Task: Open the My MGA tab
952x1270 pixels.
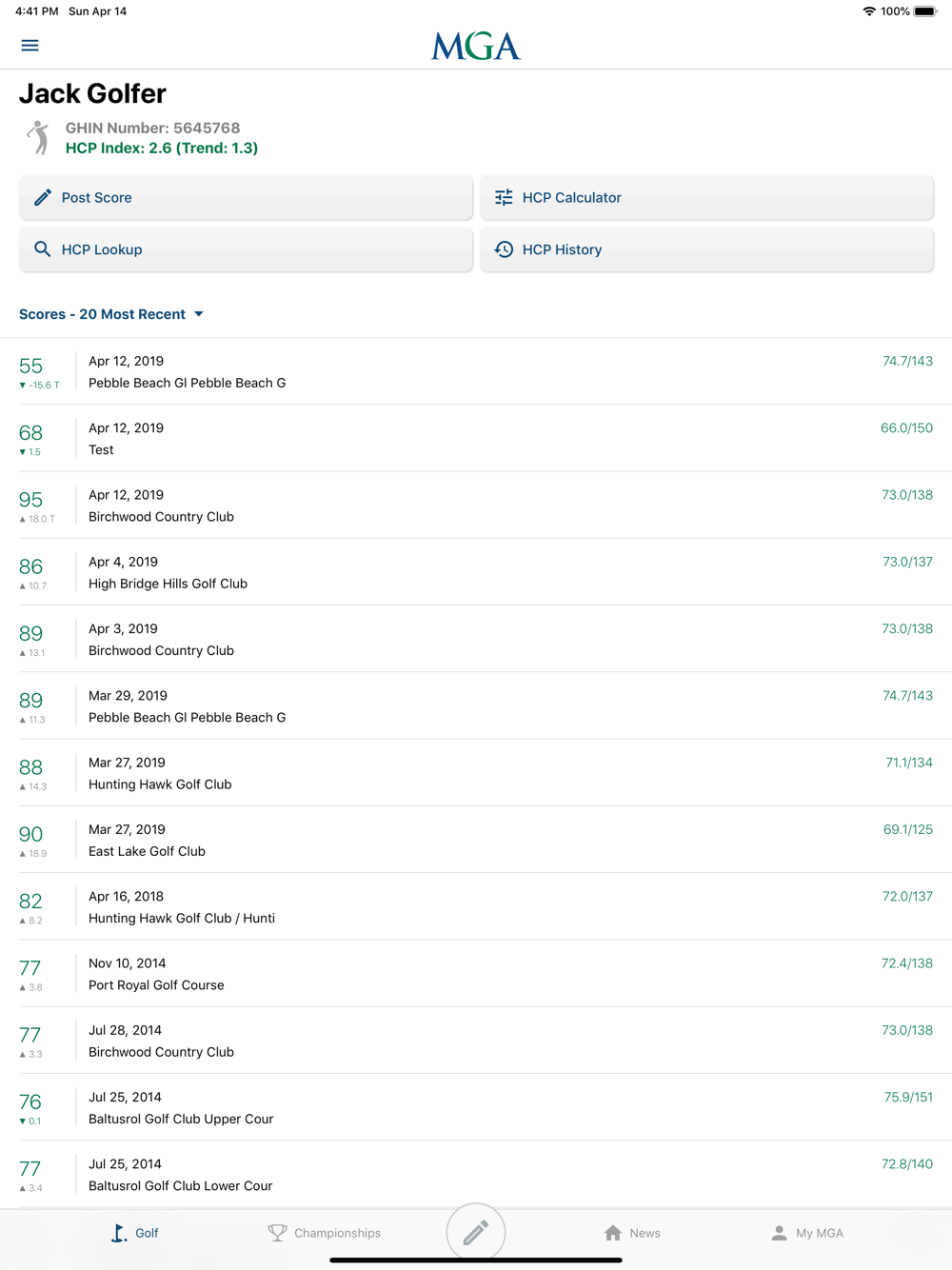Action: 807,1233
